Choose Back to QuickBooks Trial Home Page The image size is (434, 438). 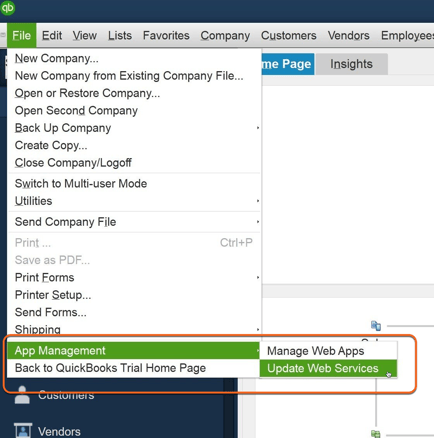(x=134, y=368)
